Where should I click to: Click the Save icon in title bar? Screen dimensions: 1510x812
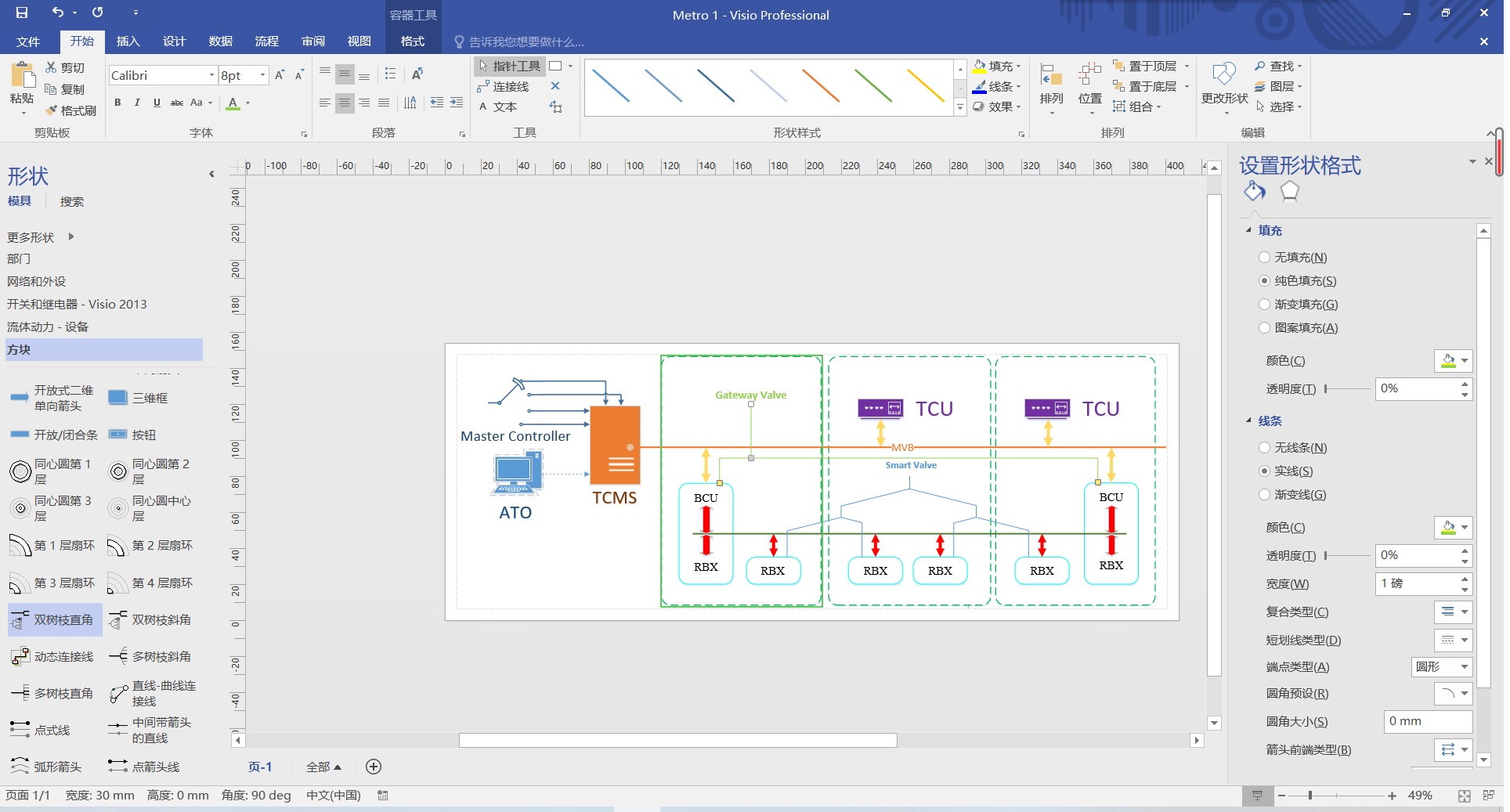pyautogui.click(x=22, y=13)
